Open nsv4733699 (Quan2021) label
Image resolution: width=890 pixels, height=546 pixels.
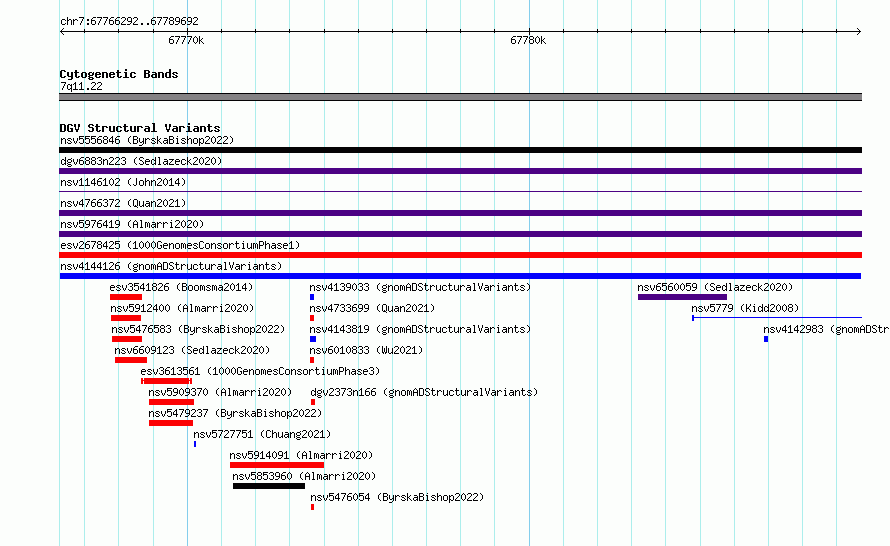coord(372,308)
